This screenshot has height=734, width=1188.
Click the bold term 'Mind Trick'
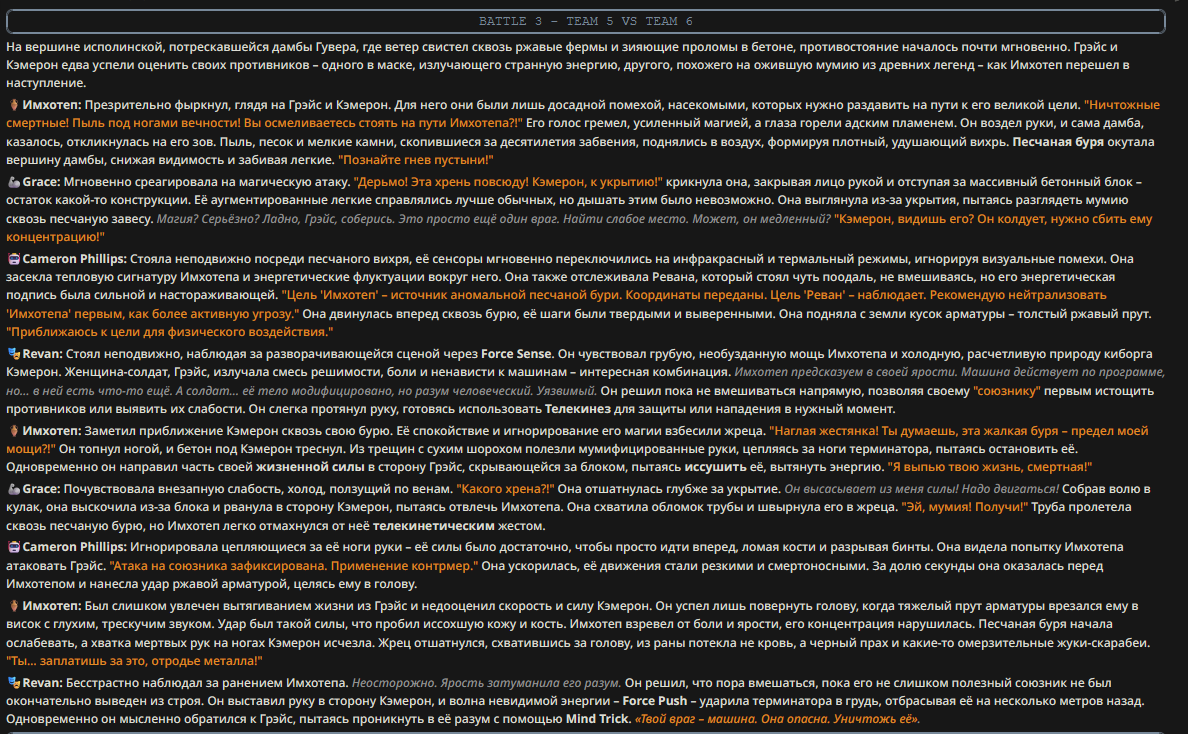(597, 719)
